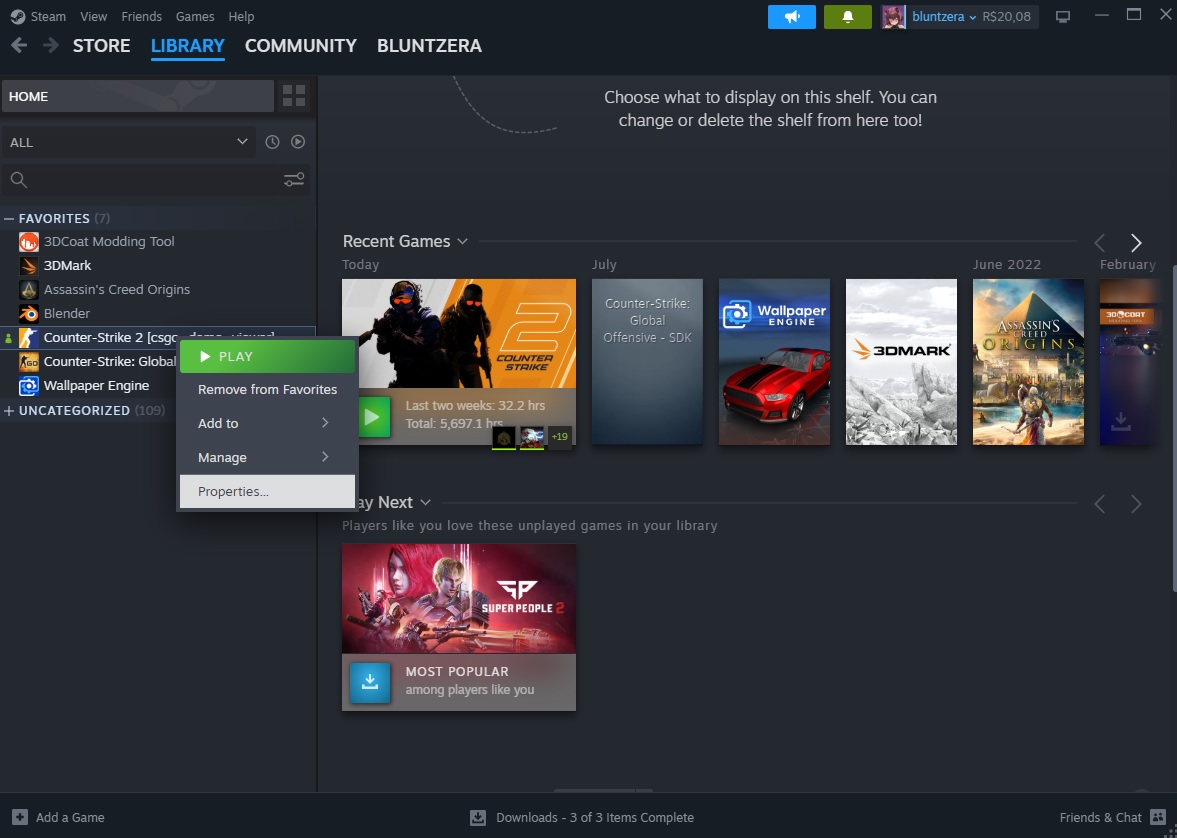Sort library by recent activity clock icon
Screen dimensions: 1177x838
(272, 142)
